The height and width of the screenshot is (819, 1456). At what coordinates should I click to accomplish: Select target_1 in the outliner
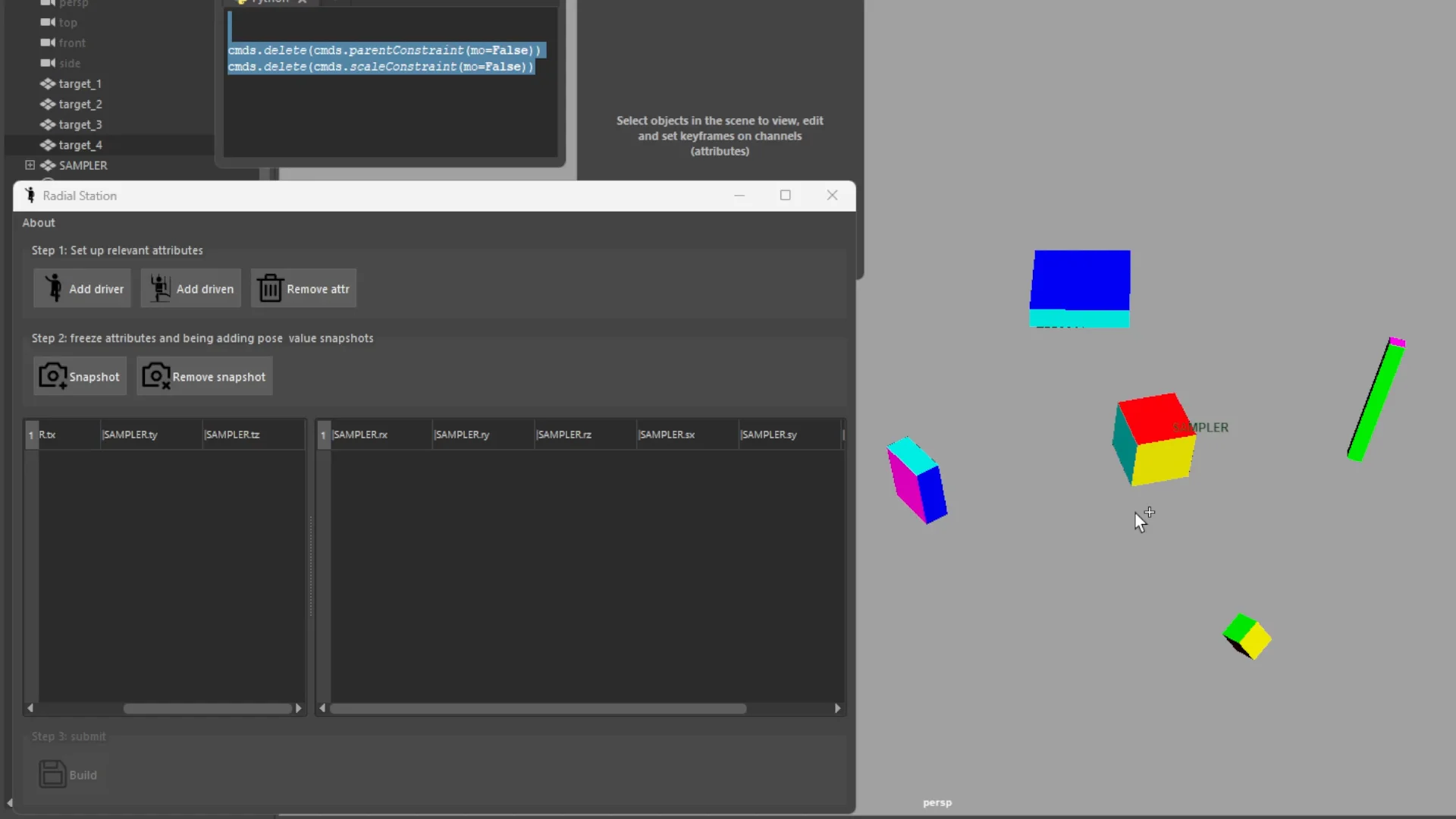(80, 83)
